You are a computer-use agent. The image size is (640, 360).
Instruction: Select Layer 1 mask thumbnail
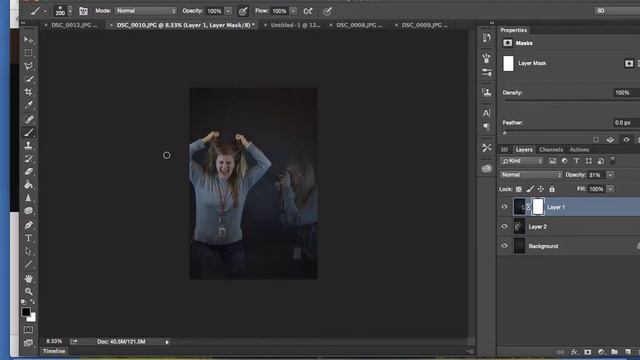click(x=538, y=207)
